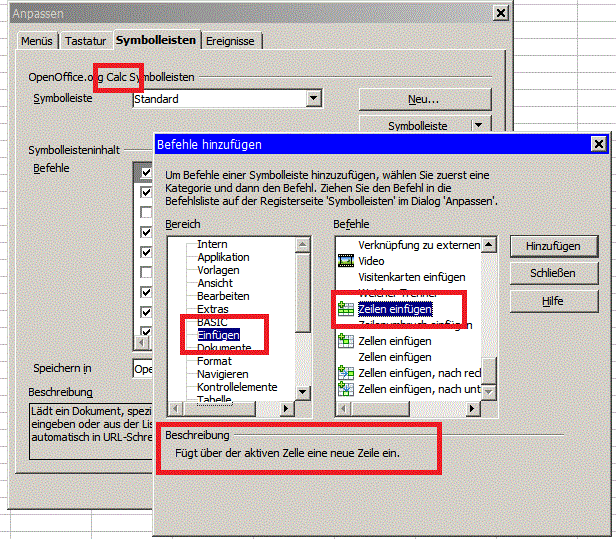The image size is (616, 539).
Task: Switch to the Menüs tab
Action: click(x=38, y=41)
